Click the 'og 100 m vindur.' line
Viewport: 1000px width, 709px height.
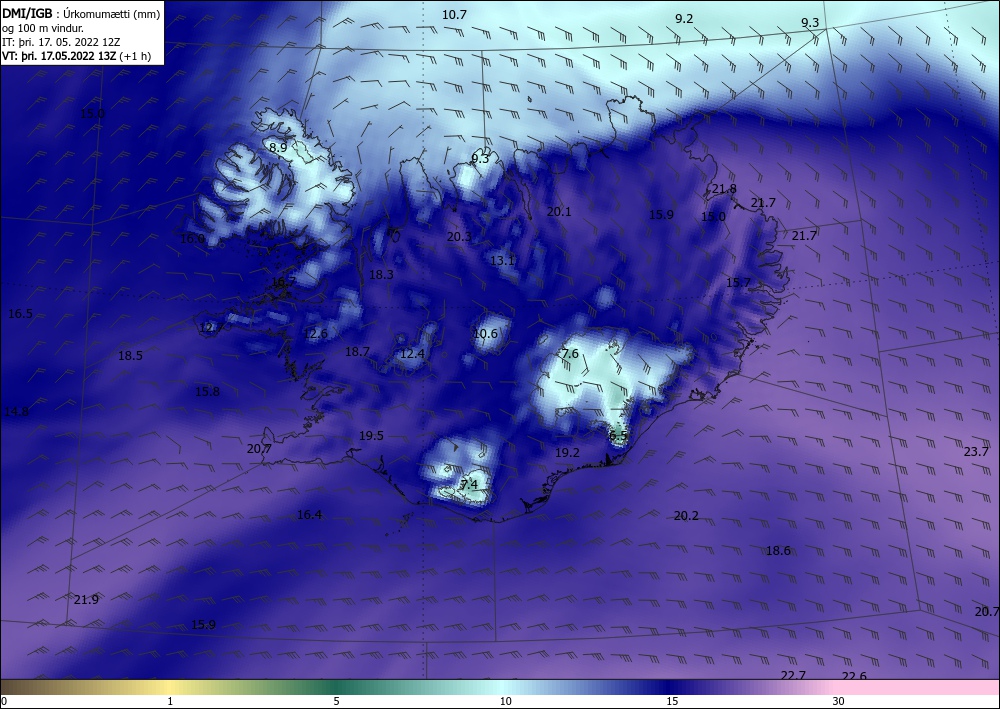(x=43, y=28)
